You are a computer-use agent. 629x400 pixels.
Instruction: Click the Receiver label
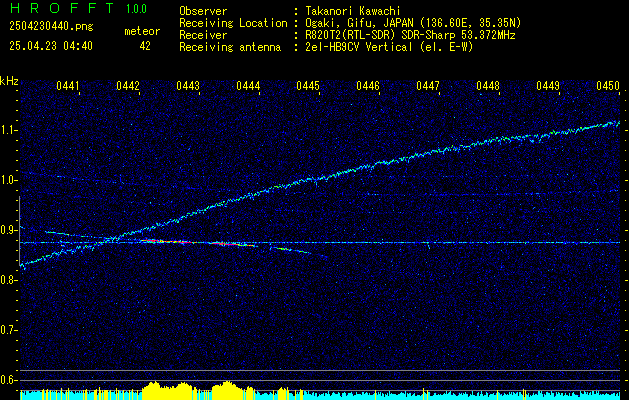click(203, 35)
